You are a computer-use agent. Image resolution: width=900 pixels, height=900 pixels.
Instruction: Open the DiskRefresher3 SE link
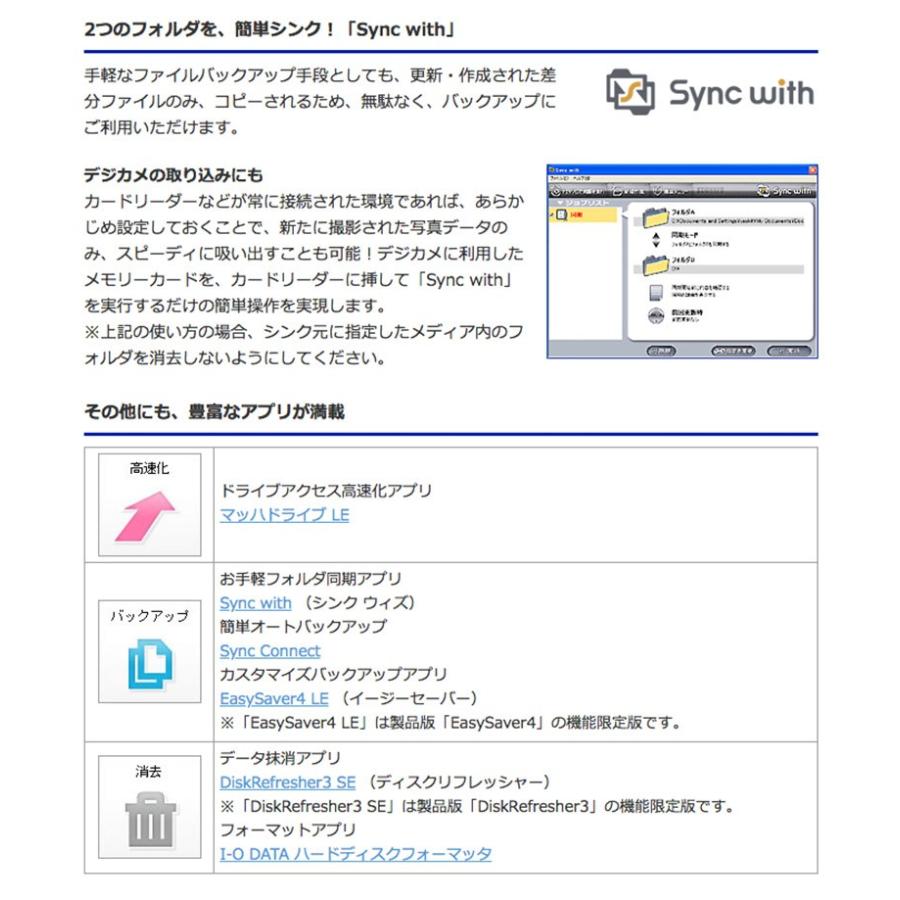click(x=287, y=782)
